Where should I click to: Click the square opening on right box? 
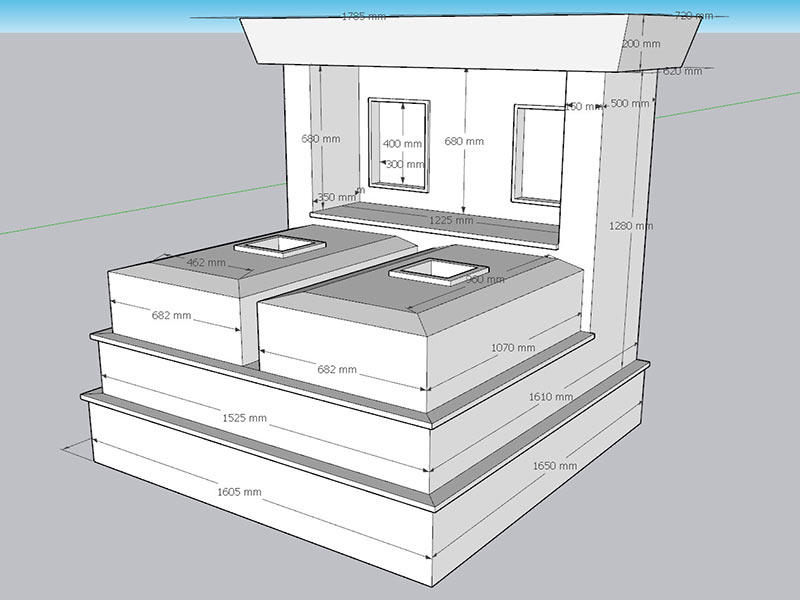(439, 271)
